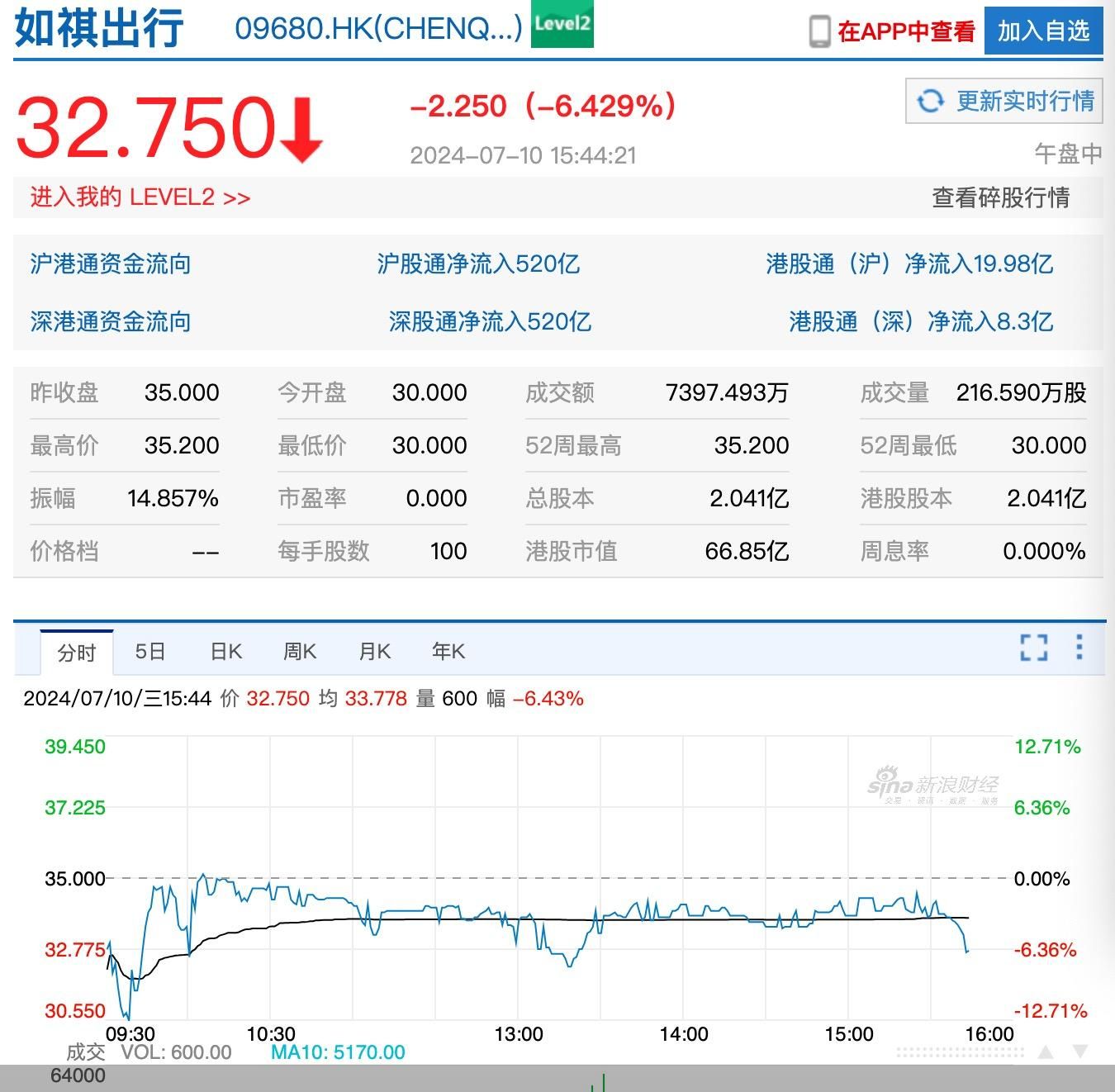
Task: Open 进入我的 LEVEL2 link
Action: 140,197
